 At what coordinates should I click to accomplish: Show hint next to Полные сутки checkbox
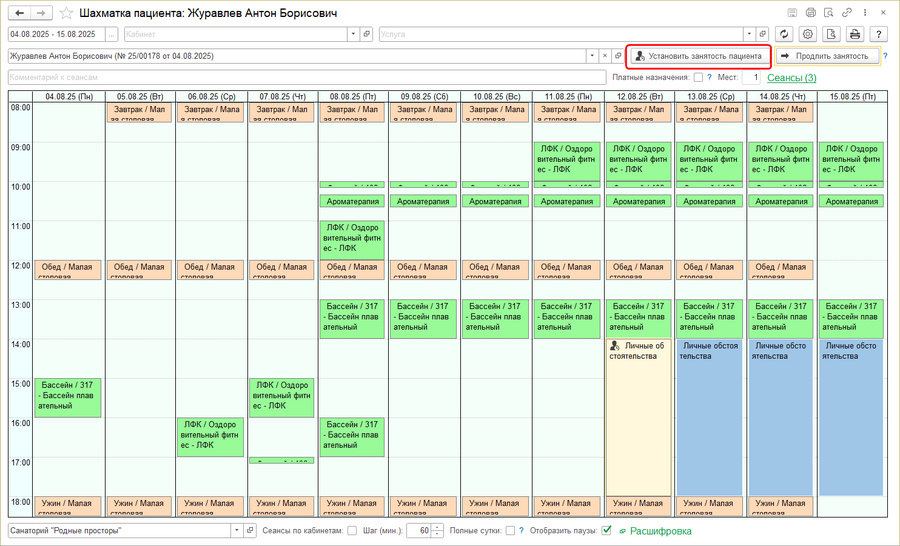tap(521, 531)
